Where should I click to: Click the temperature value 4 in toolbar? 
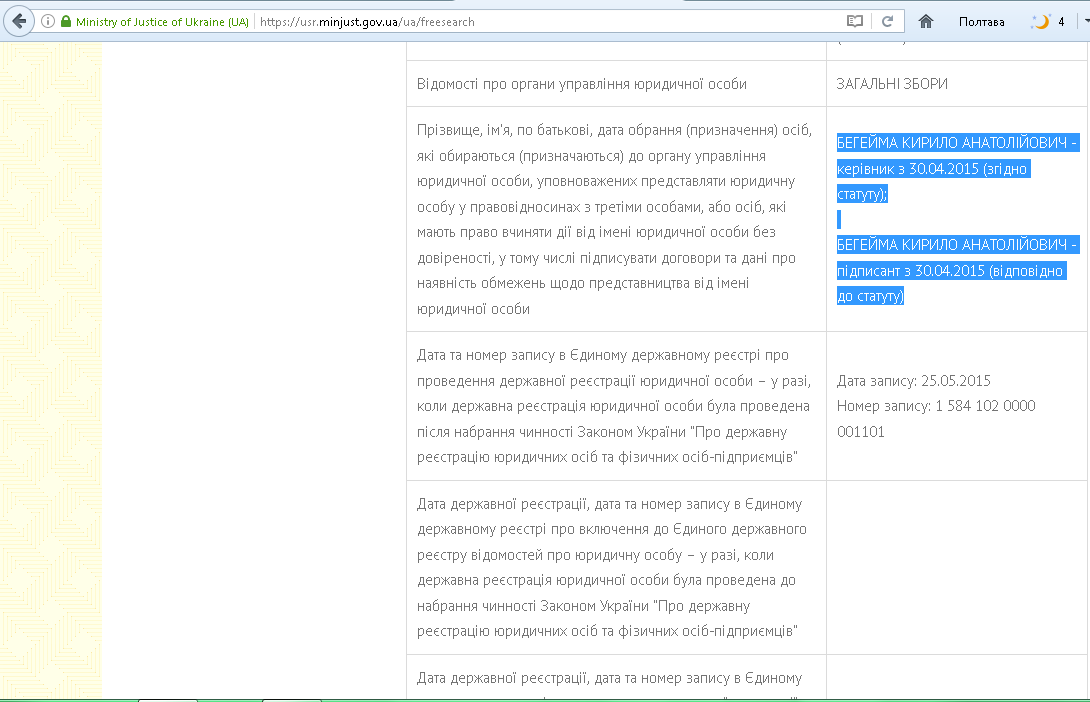(1061, 21)
